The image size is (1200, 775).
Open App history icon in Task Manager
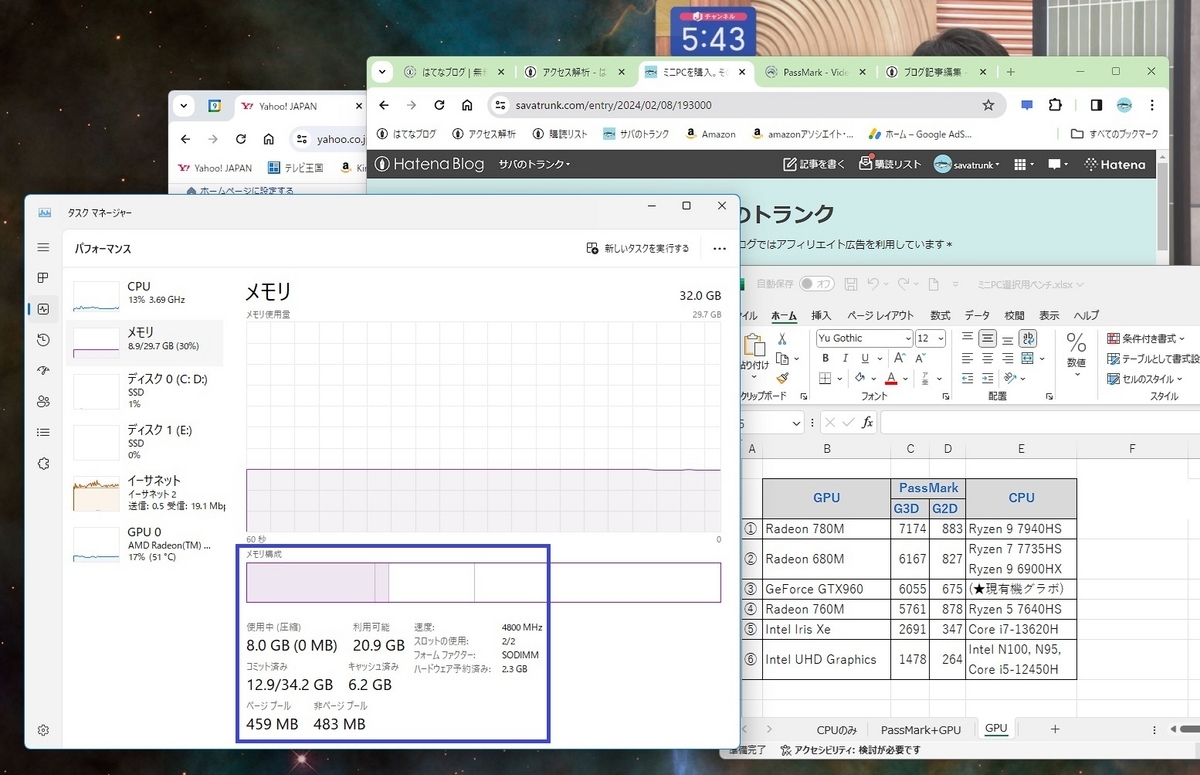[x=43, y=340]
